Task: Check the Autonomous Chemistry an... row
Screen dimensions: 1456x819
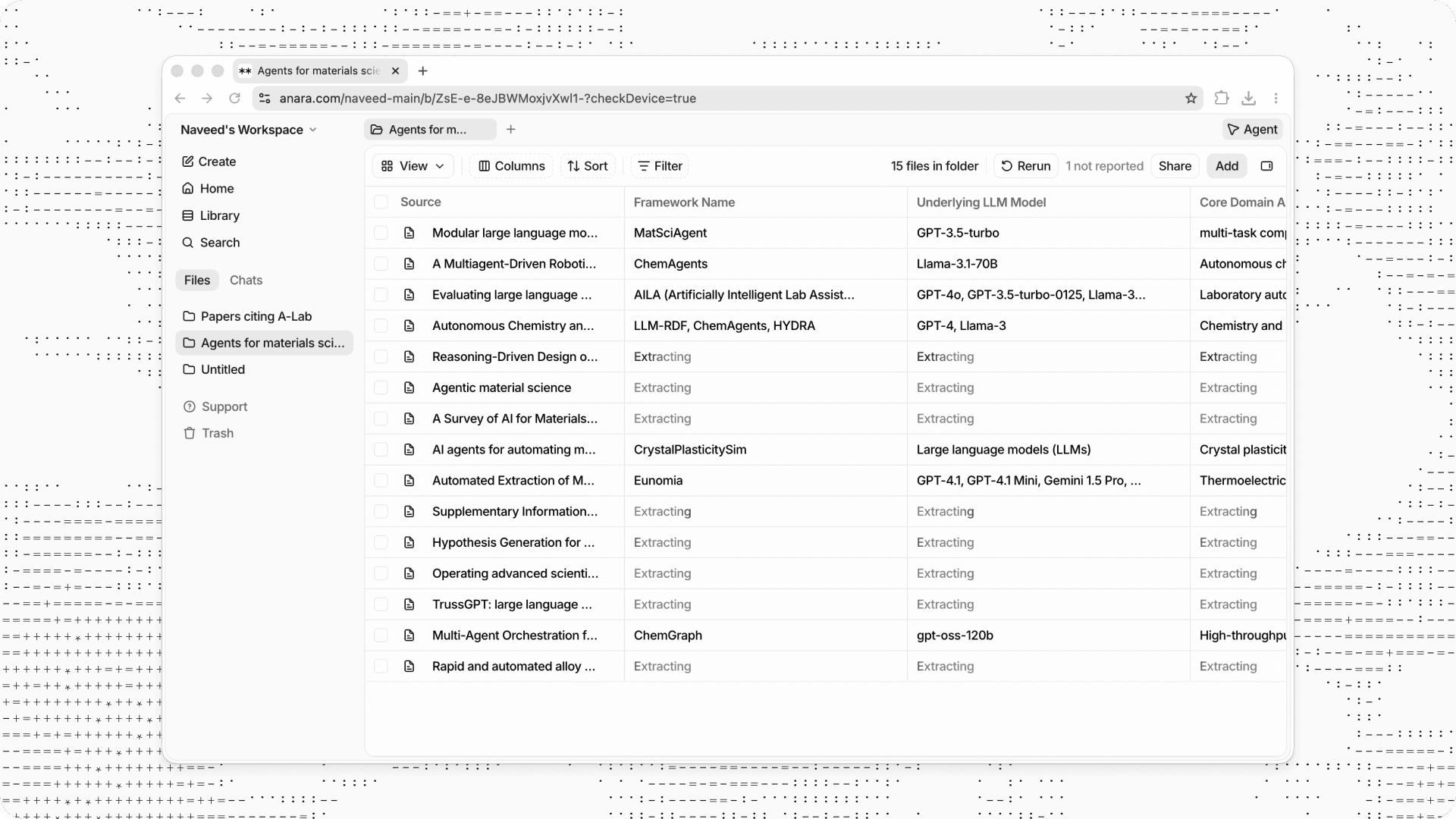Action: pyautogui.click(x=381, y=326)
